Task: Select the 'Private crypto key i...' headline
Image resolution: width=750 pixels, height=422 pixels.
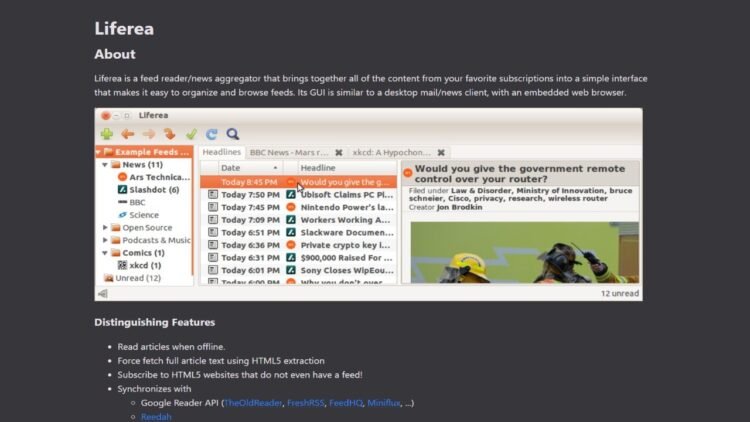Action: point(345,245)
